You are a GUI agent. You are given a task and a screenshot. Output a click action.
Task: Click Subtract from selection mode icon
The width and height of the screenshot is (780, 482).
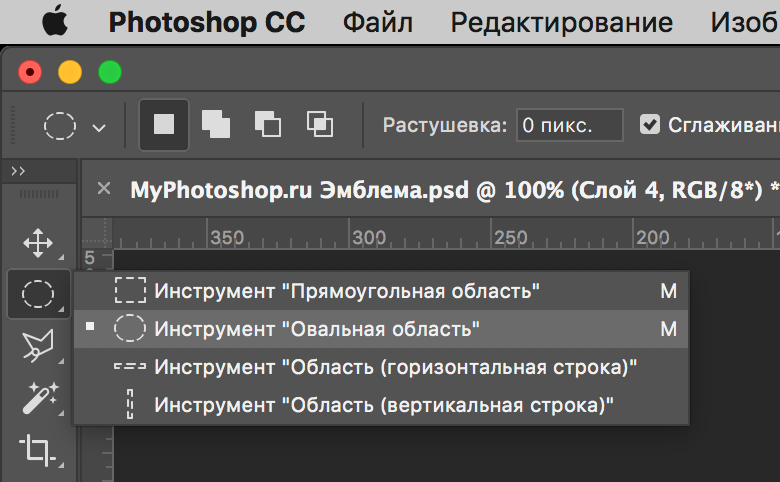(x=267, y=125)
